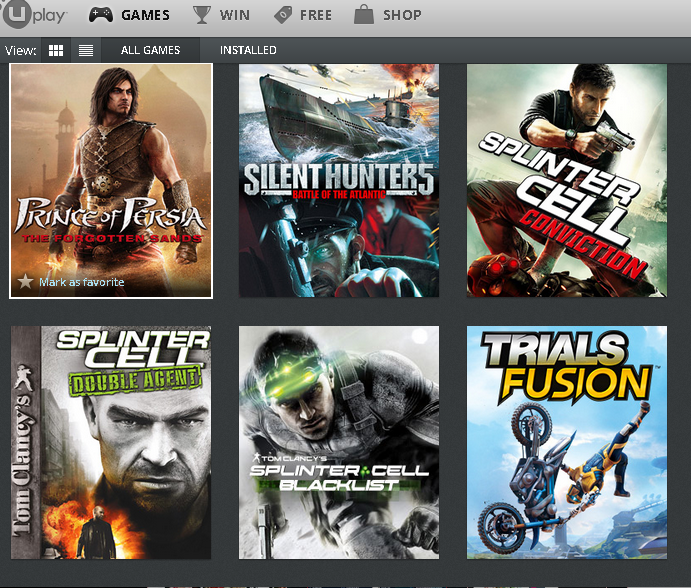Select the INSTALLED tab
The width and height of the screenshot is (691, 588).
[x=248, y=50]
